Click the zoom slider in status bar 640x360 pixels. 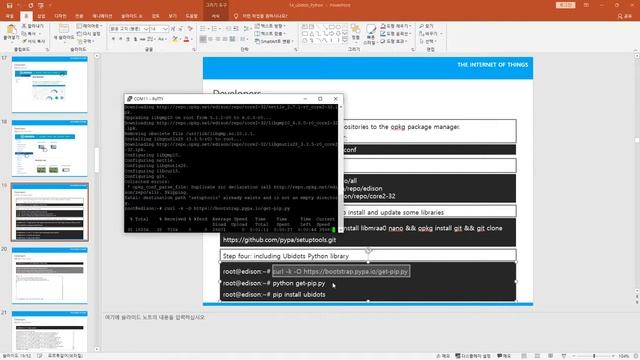[594, 356]
